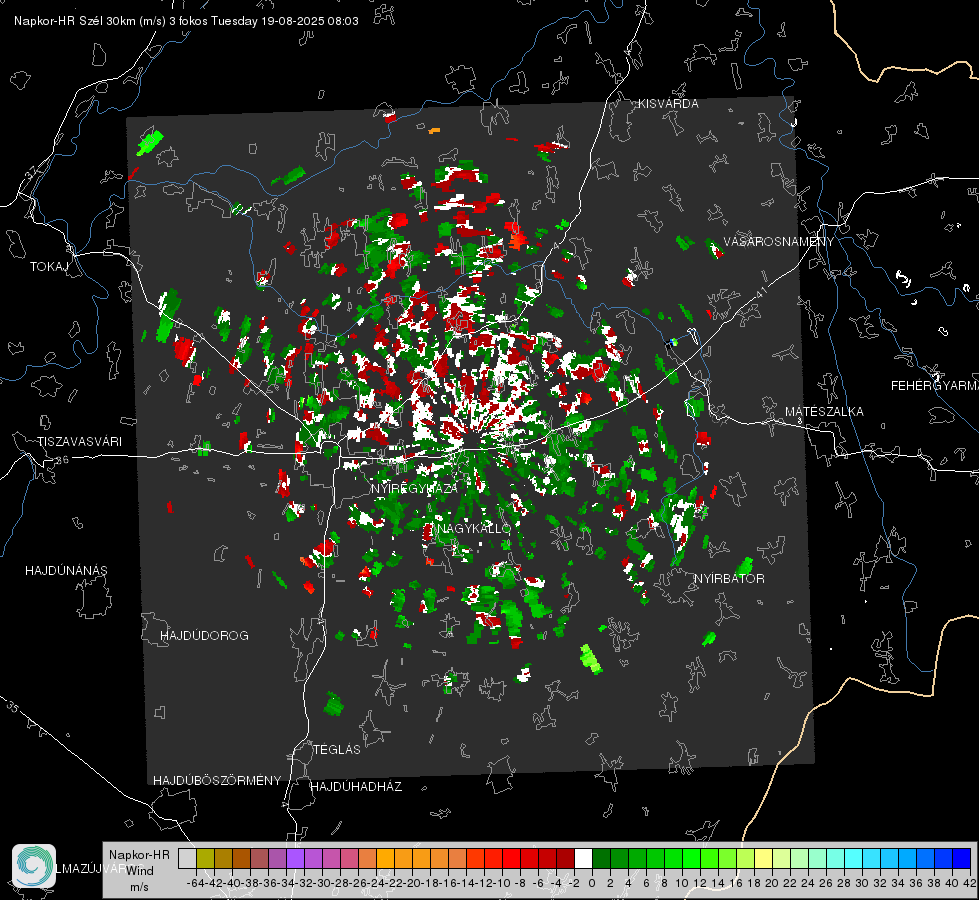Click the Wind m/s legend unit label
This screenshot has height=900, width=979.
(x=139, y=879)
